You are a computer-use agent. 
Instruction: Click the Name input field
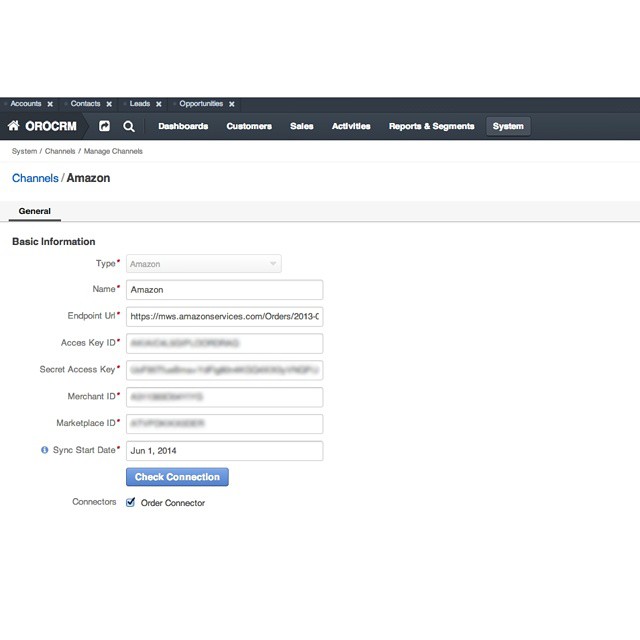pos(224,290)
